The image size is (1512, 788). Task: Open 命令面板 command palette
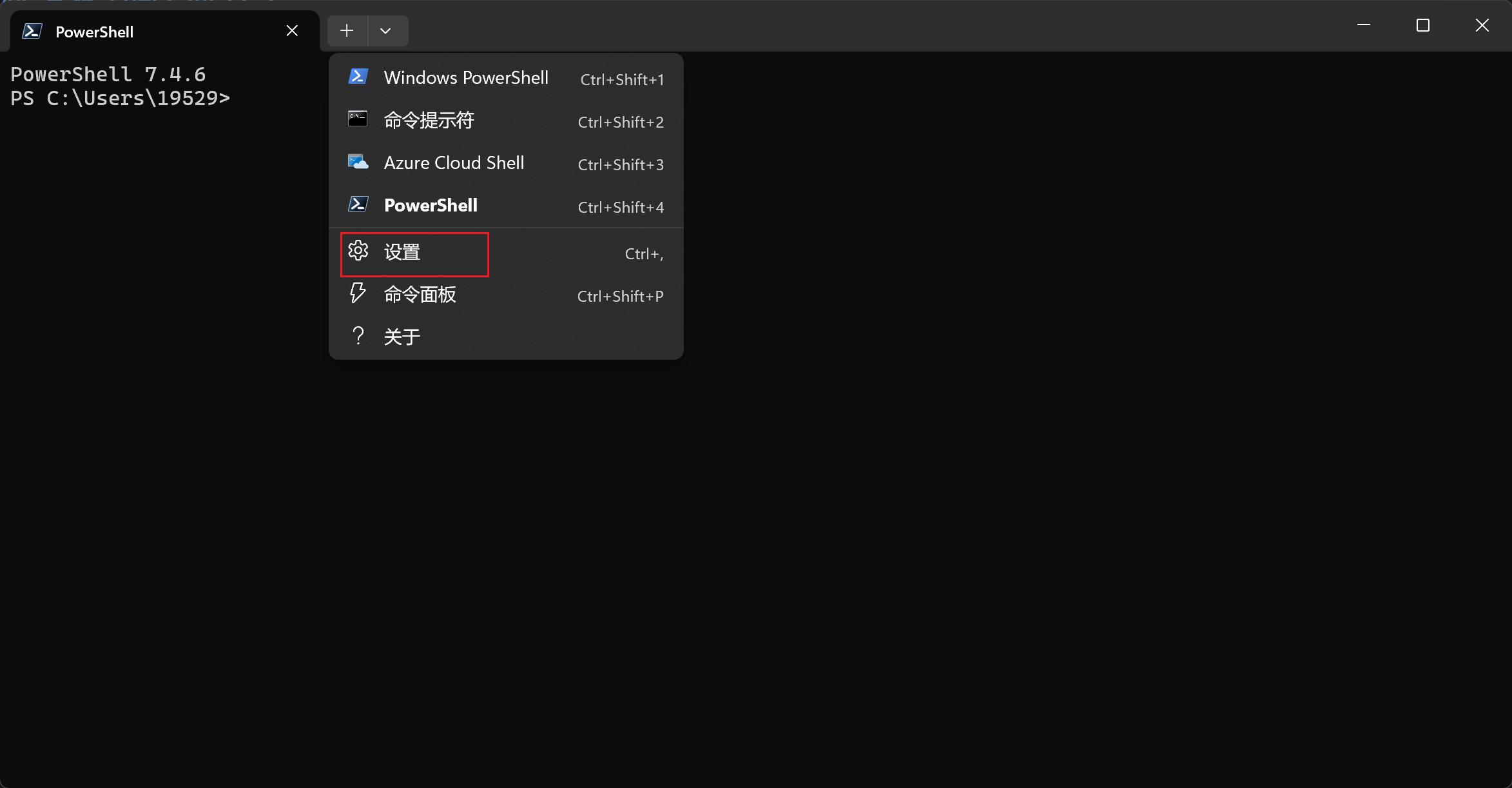(x=506, y=295)
